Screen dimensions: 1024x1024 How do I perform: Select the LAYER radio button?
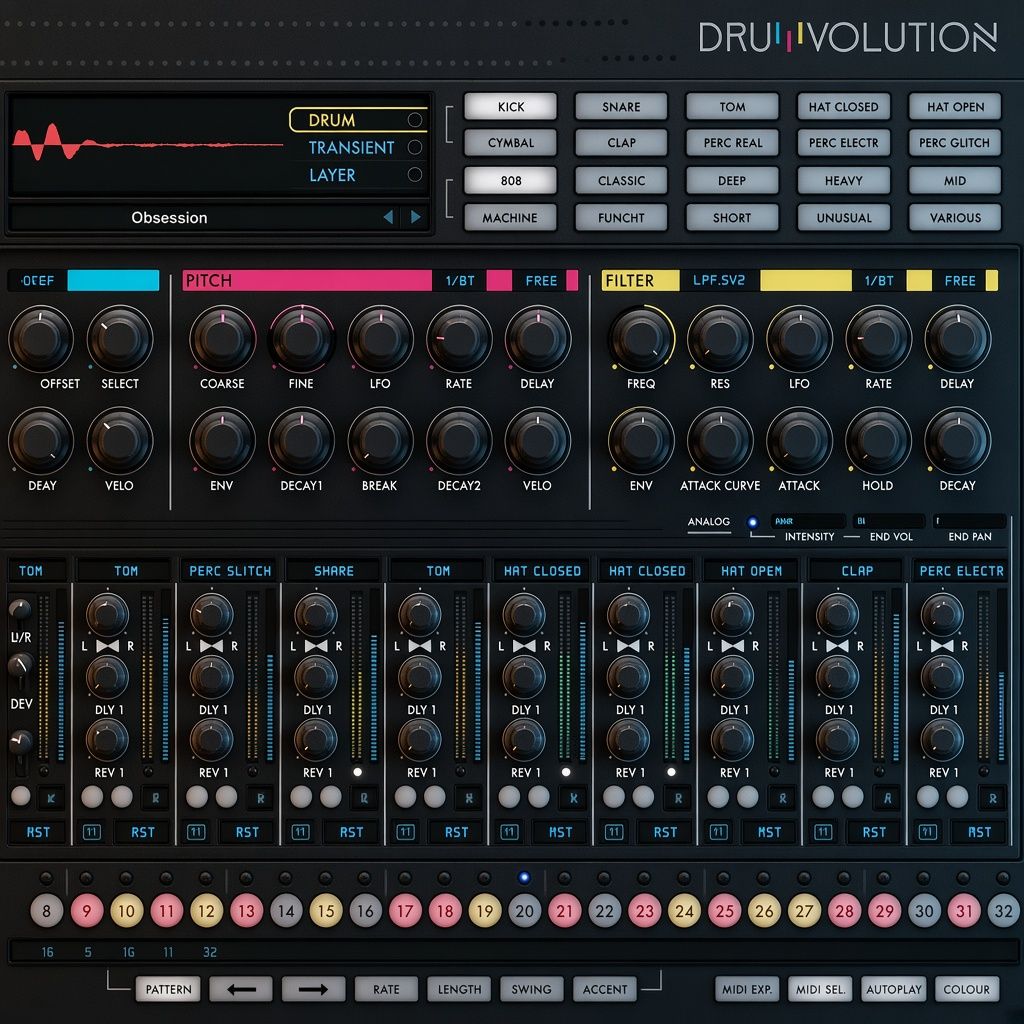point(415,174)
